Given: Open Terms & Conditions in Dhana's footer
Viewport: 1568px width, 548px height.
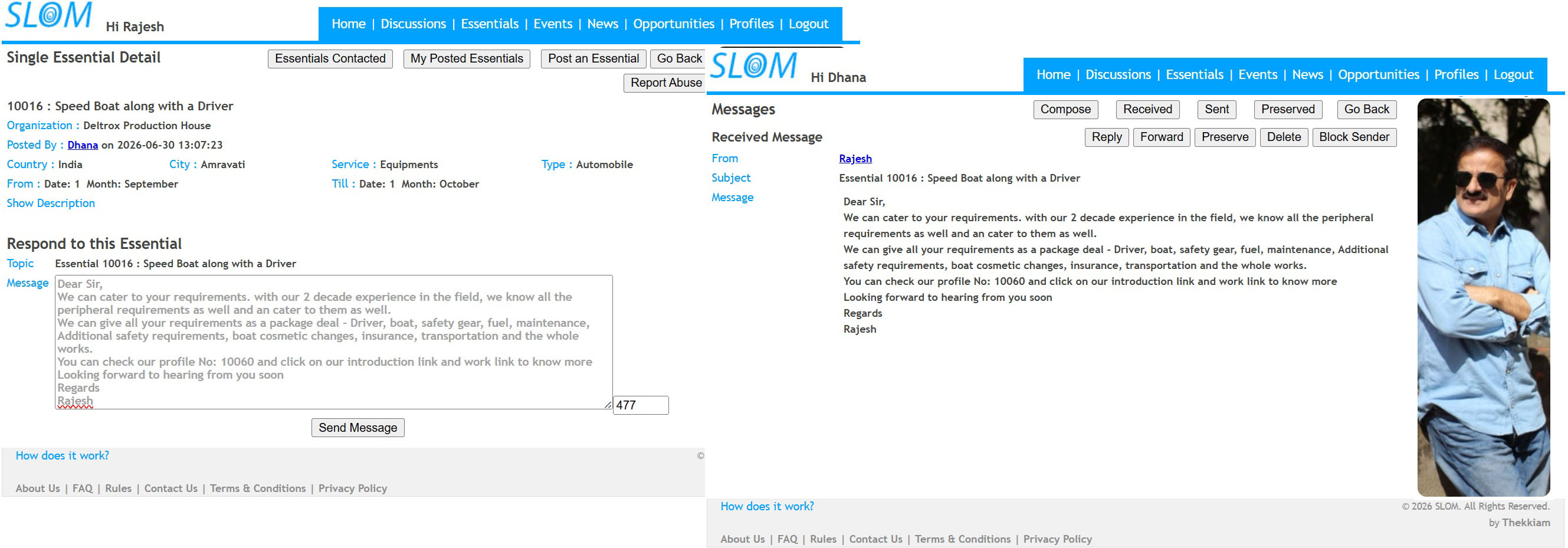Looking at the screenshot, I should pyautogui.click(x=962, y=539).
